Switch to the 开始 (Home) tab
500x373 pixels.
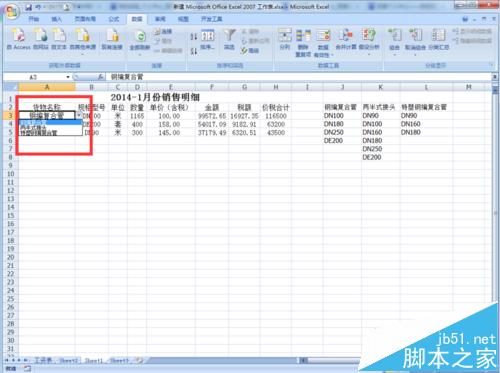(x=34, y=19)
